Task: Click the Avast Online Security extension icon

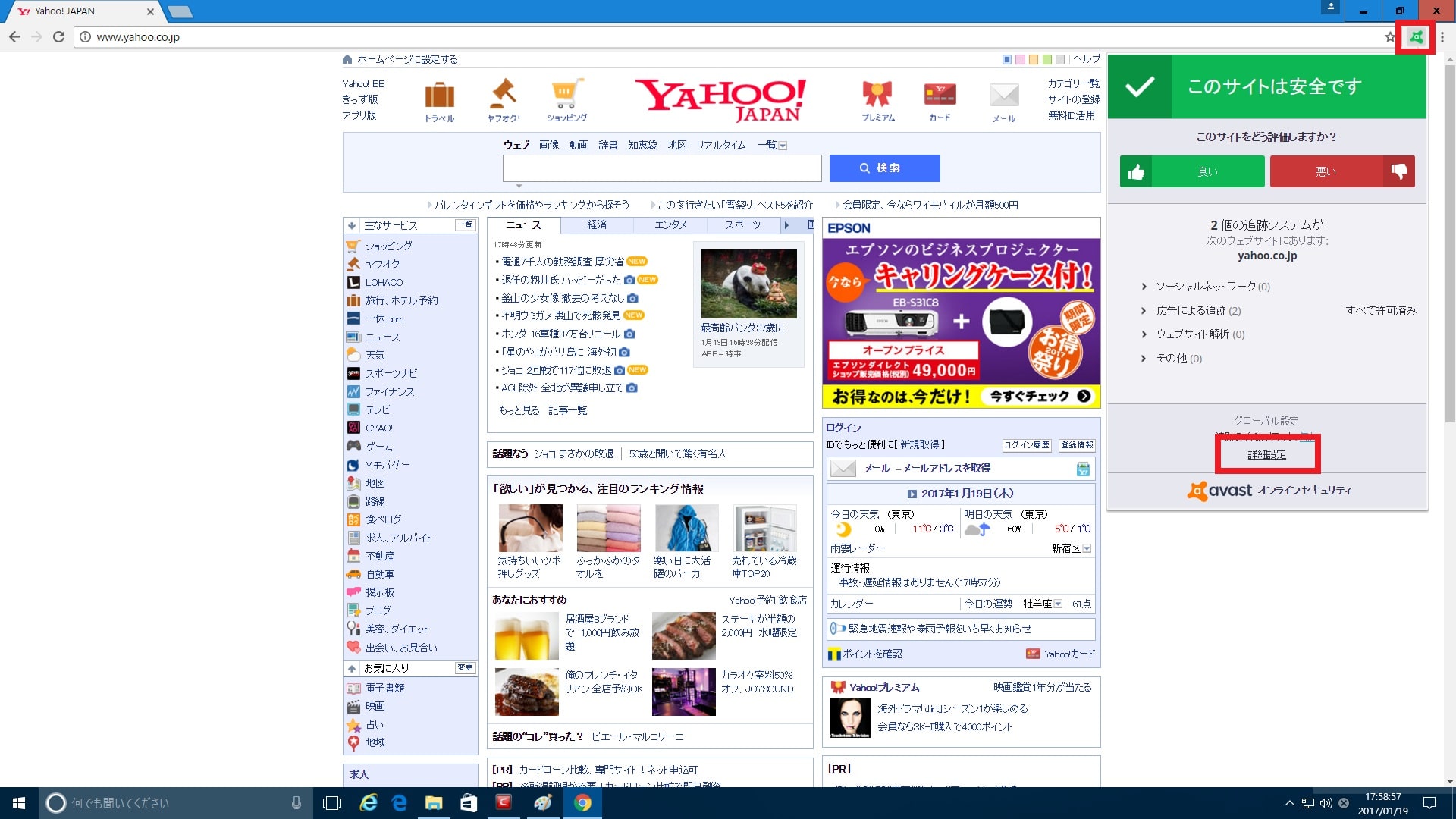Action: pos(1416,36)
